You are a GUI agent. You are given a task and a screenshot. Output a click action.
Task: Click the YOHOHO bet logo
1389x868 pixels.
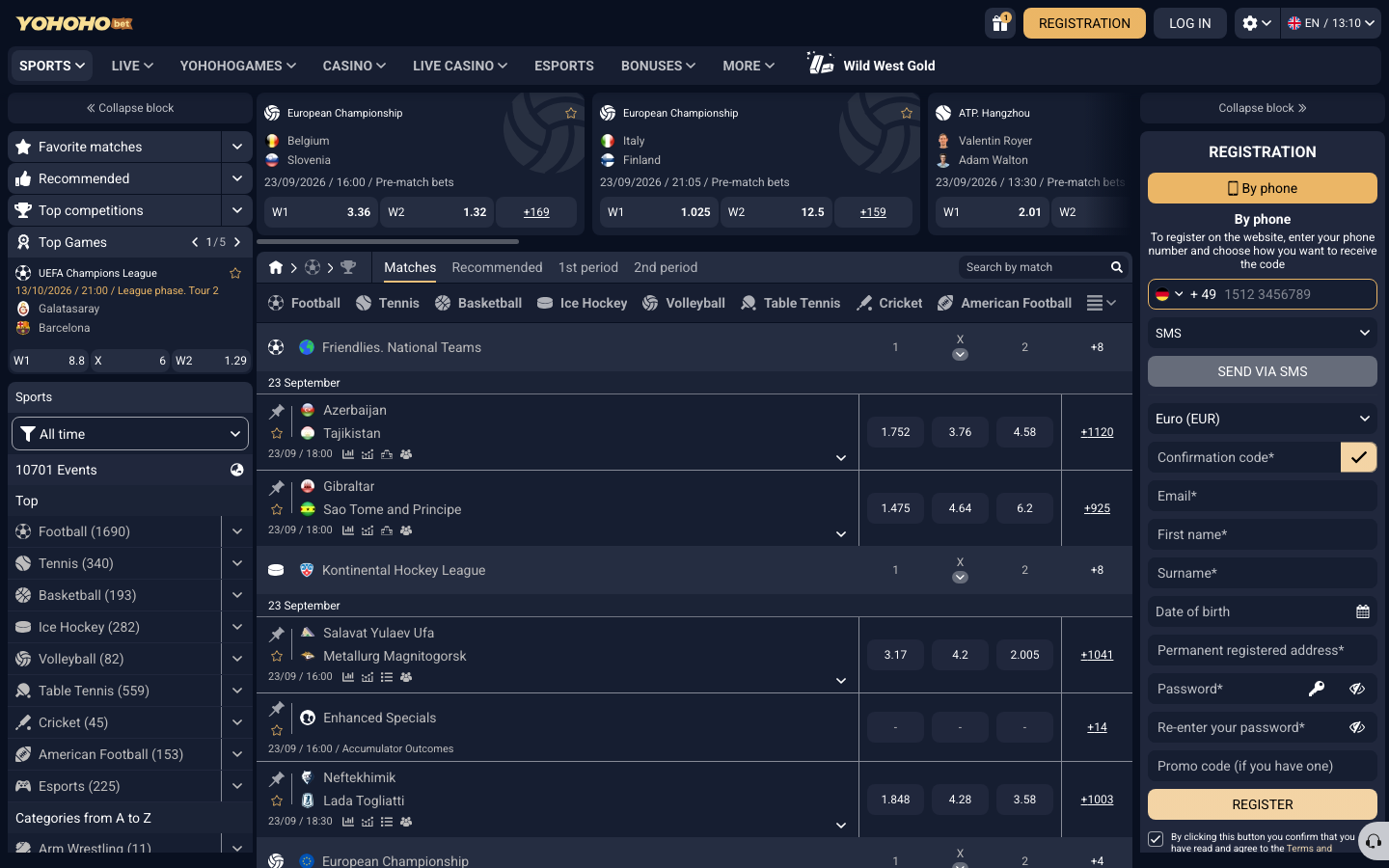pyautogui.click(x=74, y=23)
